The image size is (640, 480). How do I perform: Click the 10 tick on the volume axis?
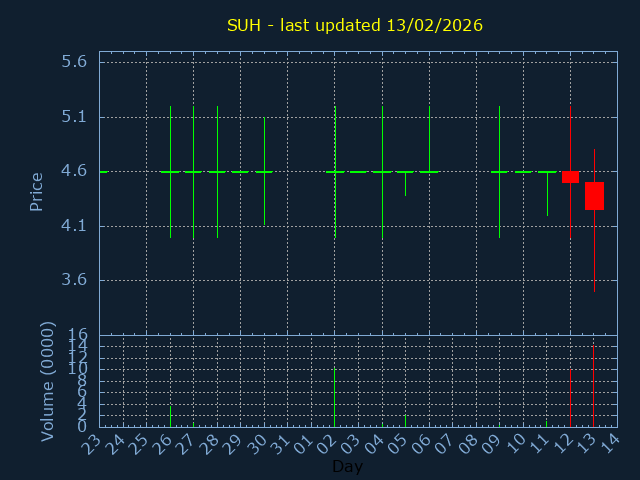coord(77,369)
